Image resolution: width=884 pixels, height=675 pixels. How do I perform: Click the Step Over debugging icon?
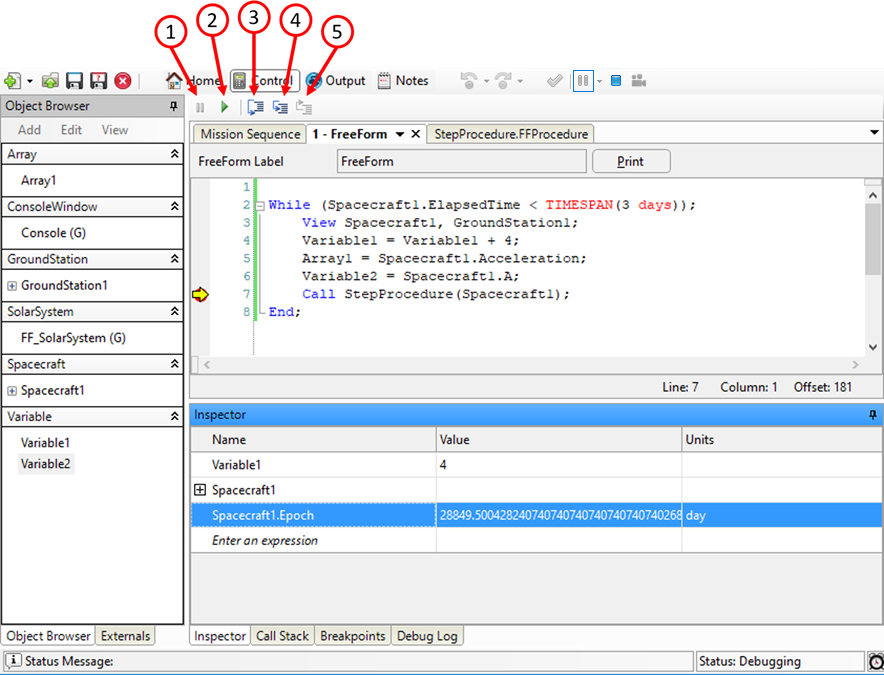(x=279, y=107)
